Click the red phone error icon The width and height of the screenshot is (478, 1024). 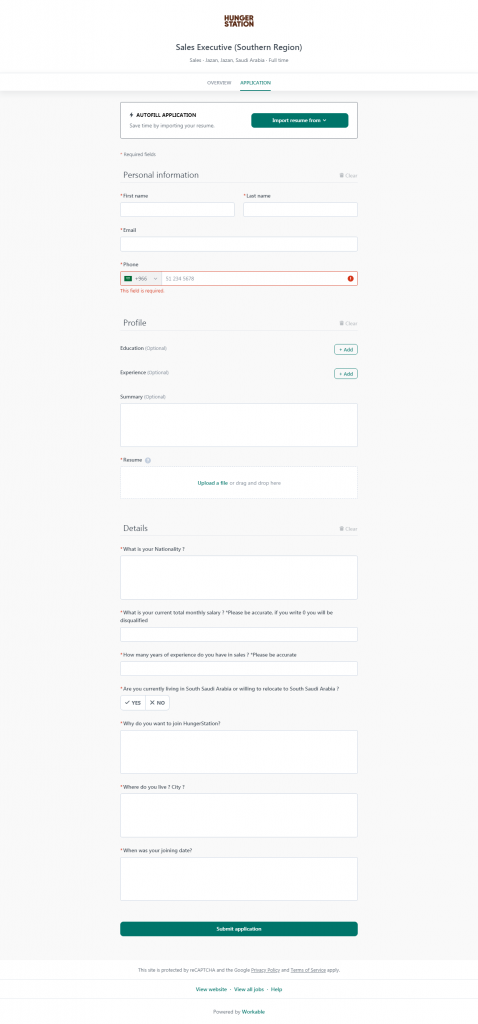pyautogui.click(x=351, y=279)
